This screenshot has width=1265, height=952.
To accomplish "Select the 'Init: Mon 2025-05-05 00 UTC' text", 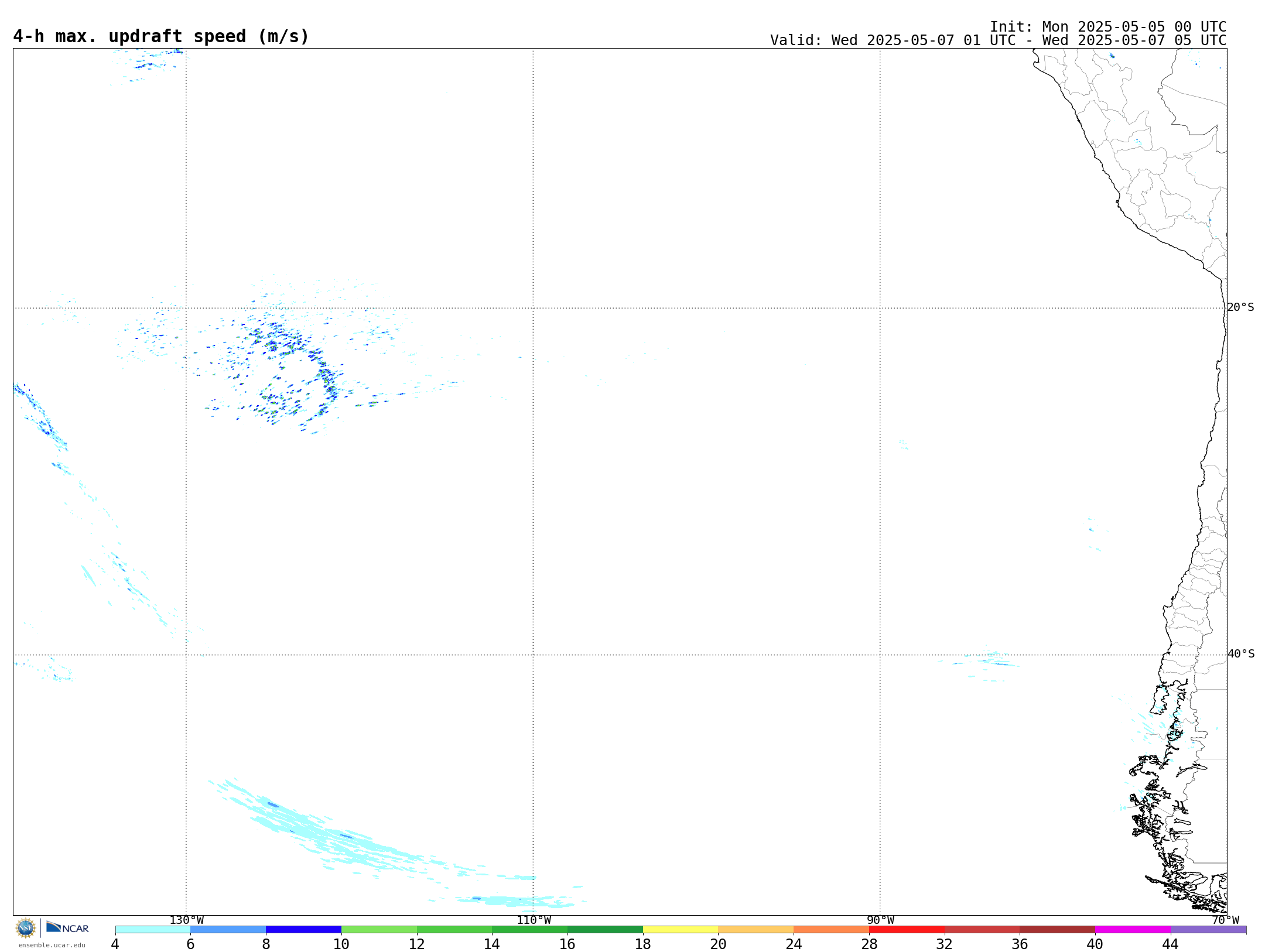I will [x=1108, y=27].
